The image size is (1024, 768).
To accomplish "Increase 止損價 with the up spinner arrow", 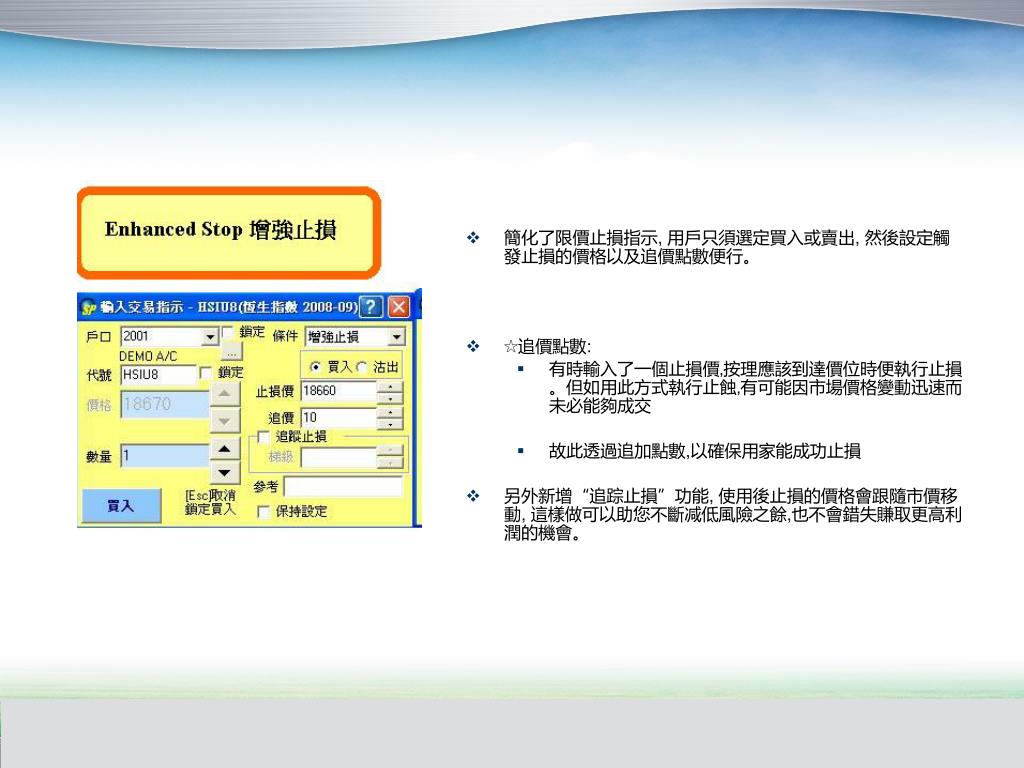I will pyautogui.click(x=390, y=386).
